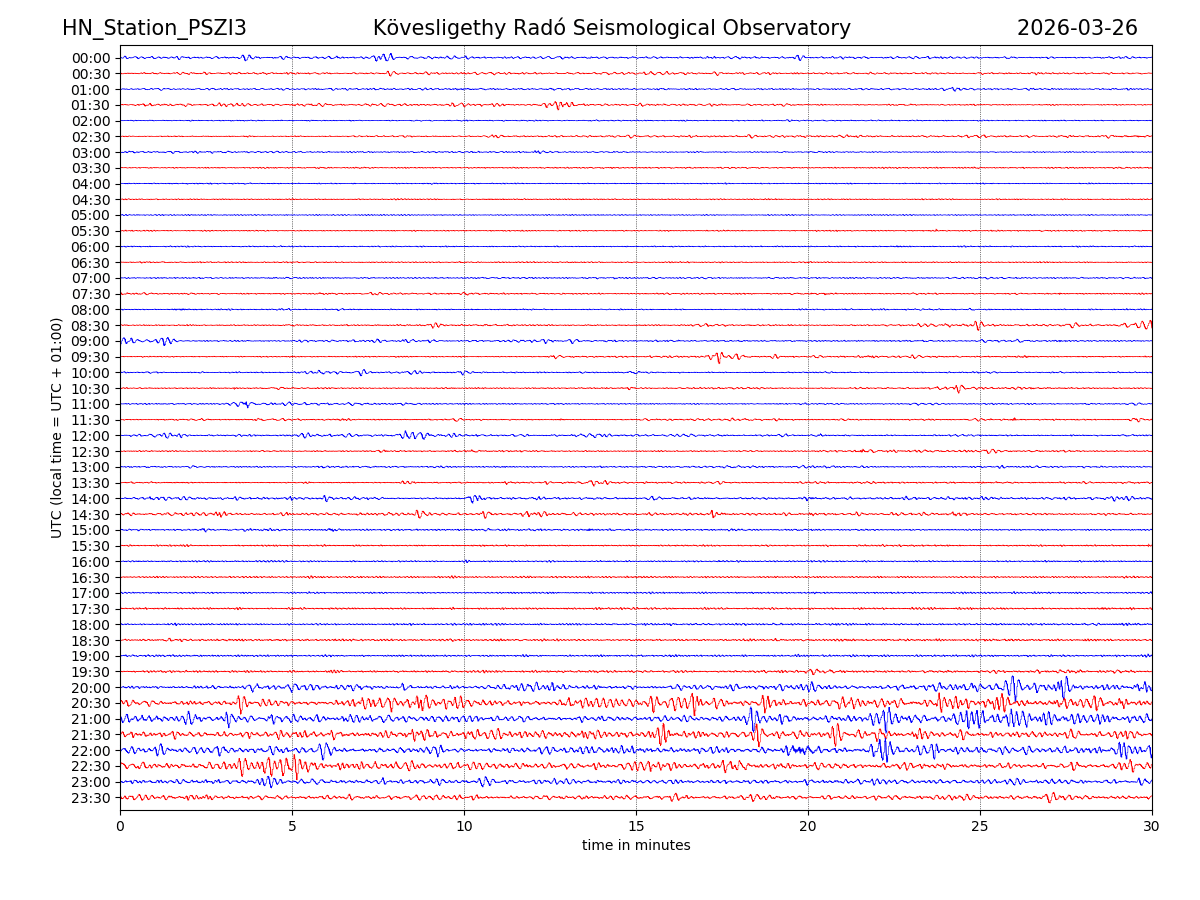Viewport: 1200px width, 900px height.
Task: Select the 20:00 row time label
Action: click(91, 688)
